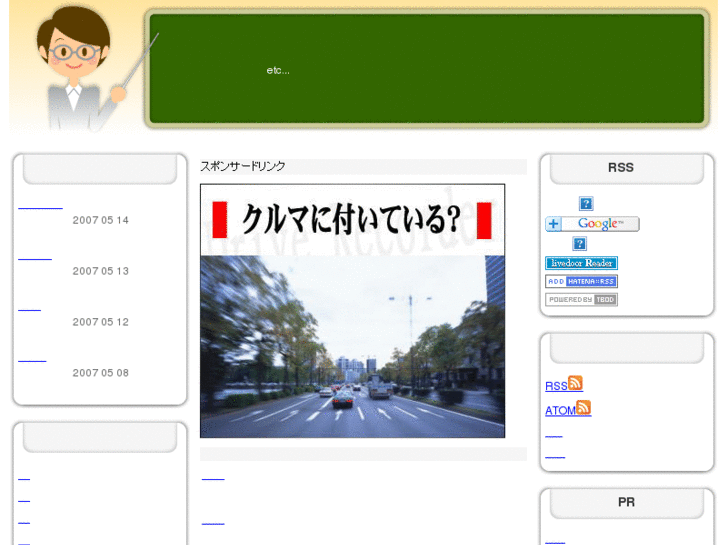Subscribe via the livedoor Reader badge
This screenshot has height=545, width=727.
581,263
